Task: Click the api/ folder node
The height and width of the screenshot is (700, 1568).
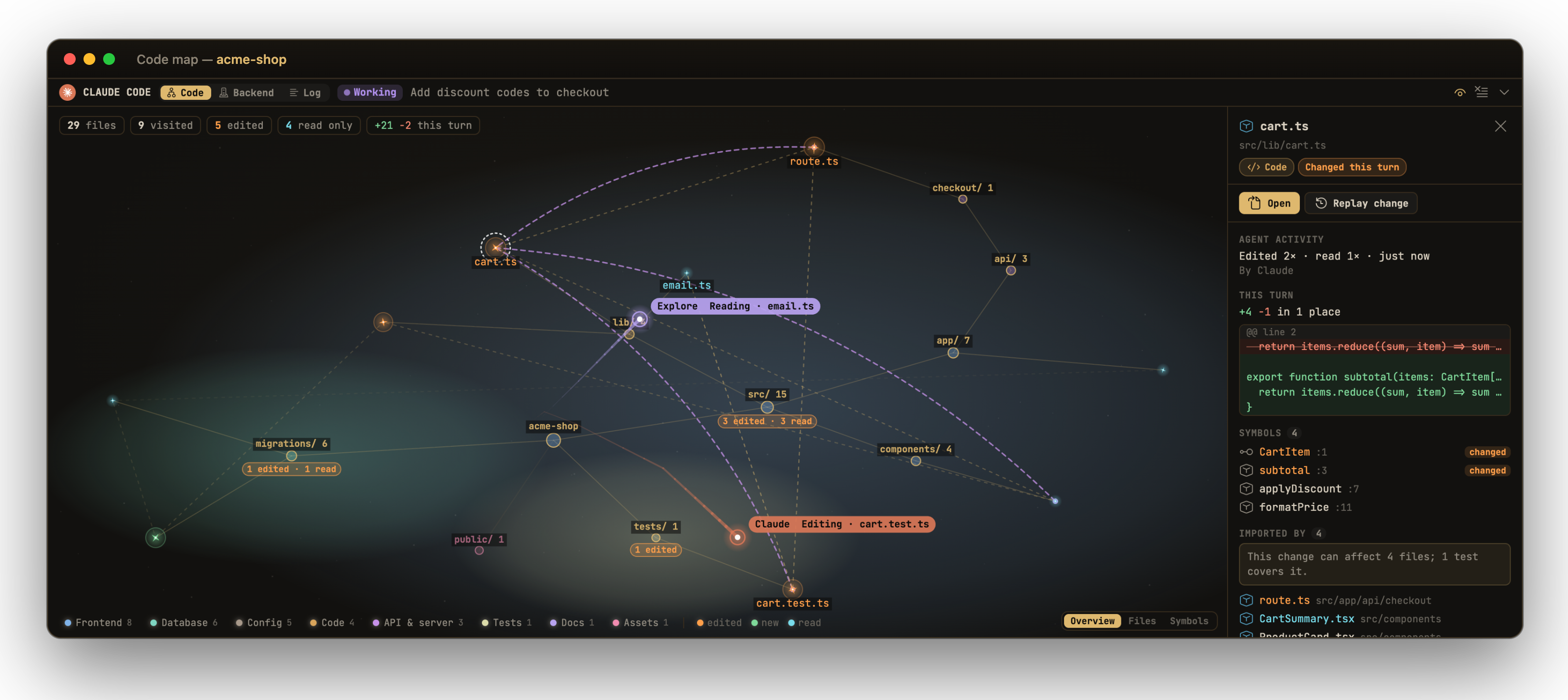Action: [1010, 270]
